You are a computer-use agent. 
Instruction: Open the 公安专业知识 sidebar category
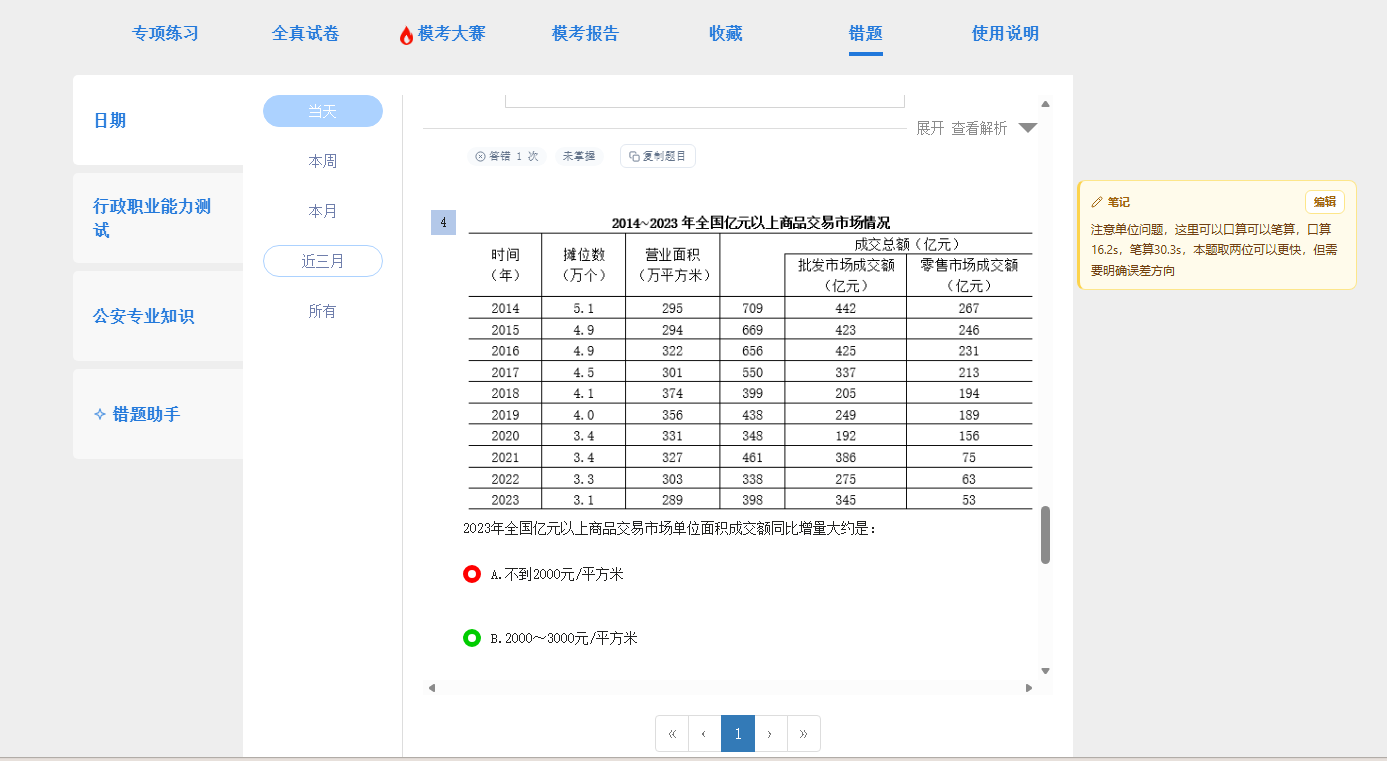pyautogui.click(x=158, y=316)
